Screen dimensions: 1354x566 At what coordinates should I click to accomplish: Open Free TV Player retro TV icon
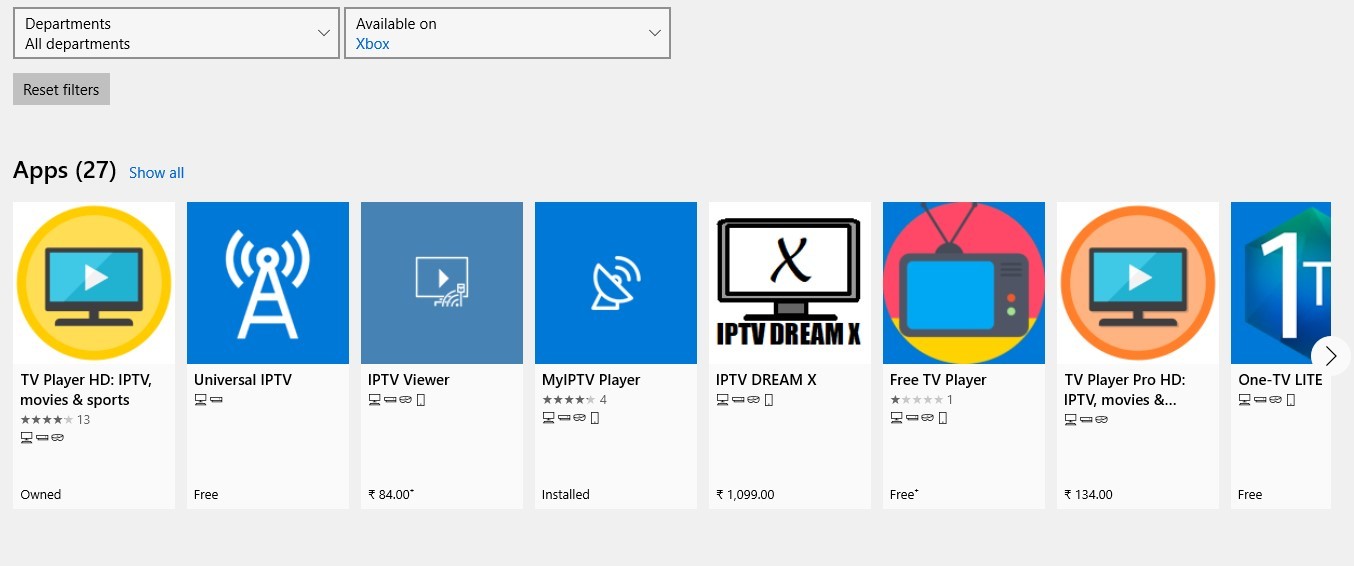coord(964,283)
